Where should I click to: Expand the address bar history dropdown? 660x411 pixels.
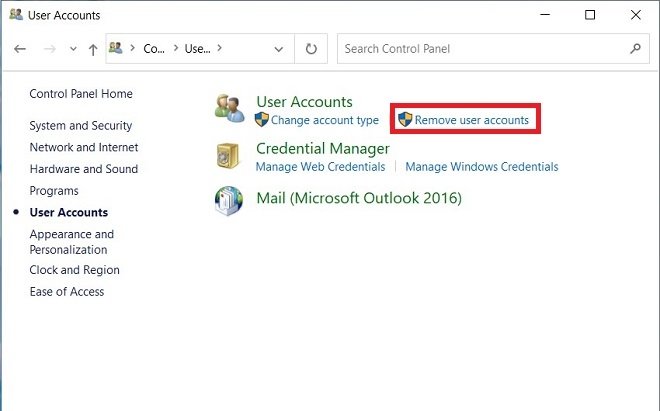pyautogui.click(x=279, y=49)
